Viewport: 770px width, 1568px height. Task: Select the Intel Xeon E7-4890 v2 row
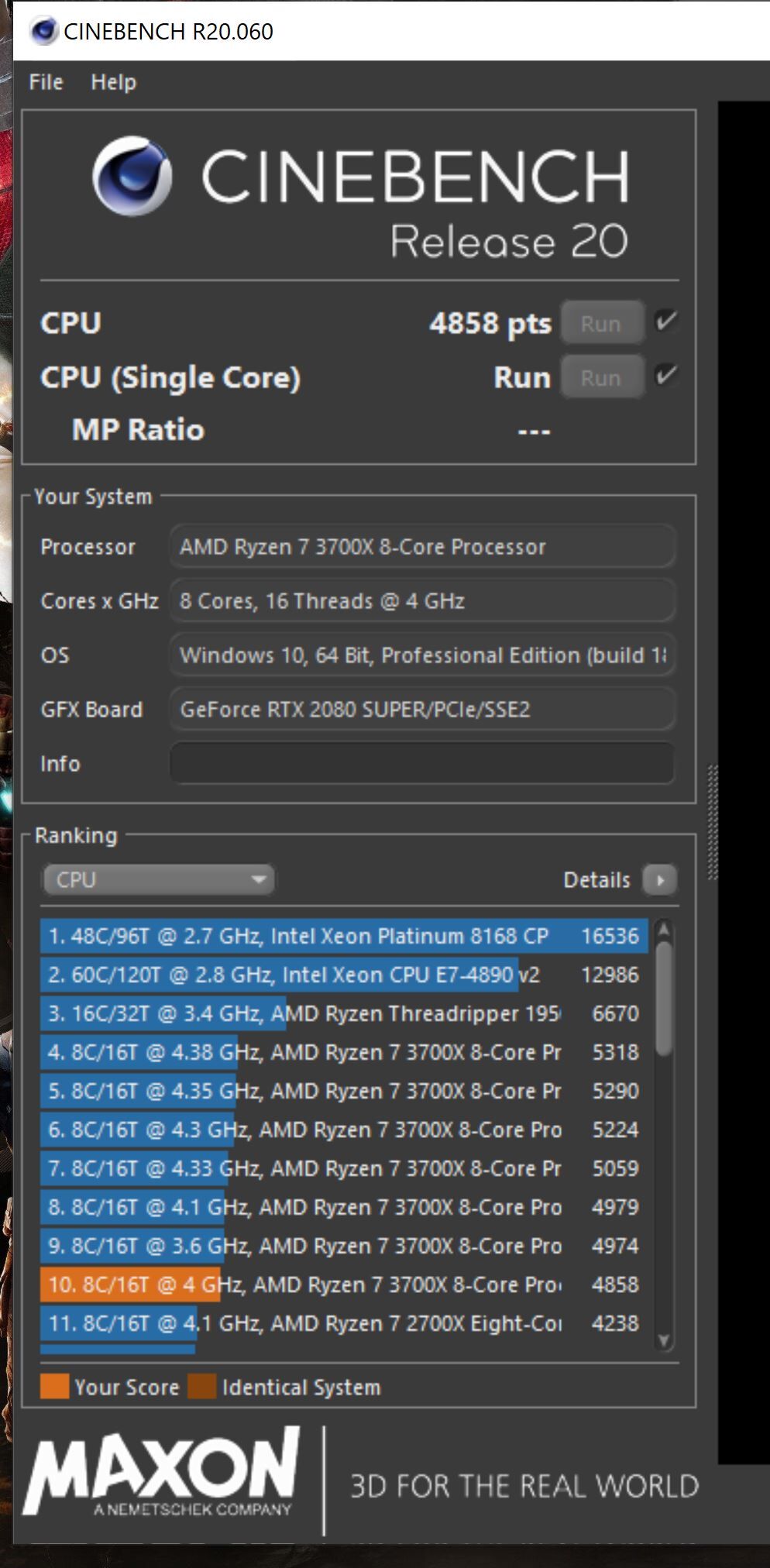click(345, 975)
